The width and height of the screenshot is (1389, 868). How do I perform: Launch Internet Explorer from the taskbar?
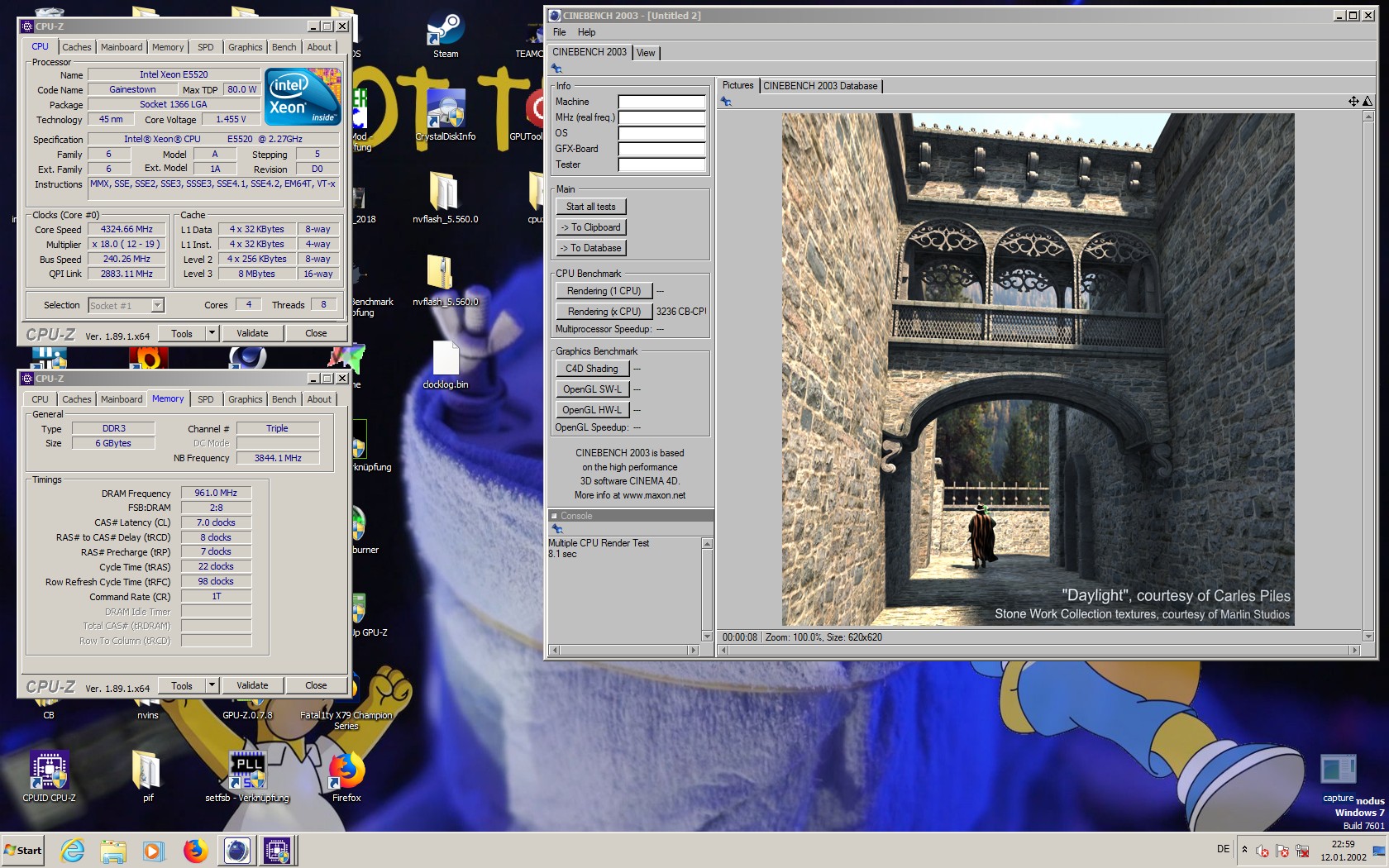click(x=73, y=851)
